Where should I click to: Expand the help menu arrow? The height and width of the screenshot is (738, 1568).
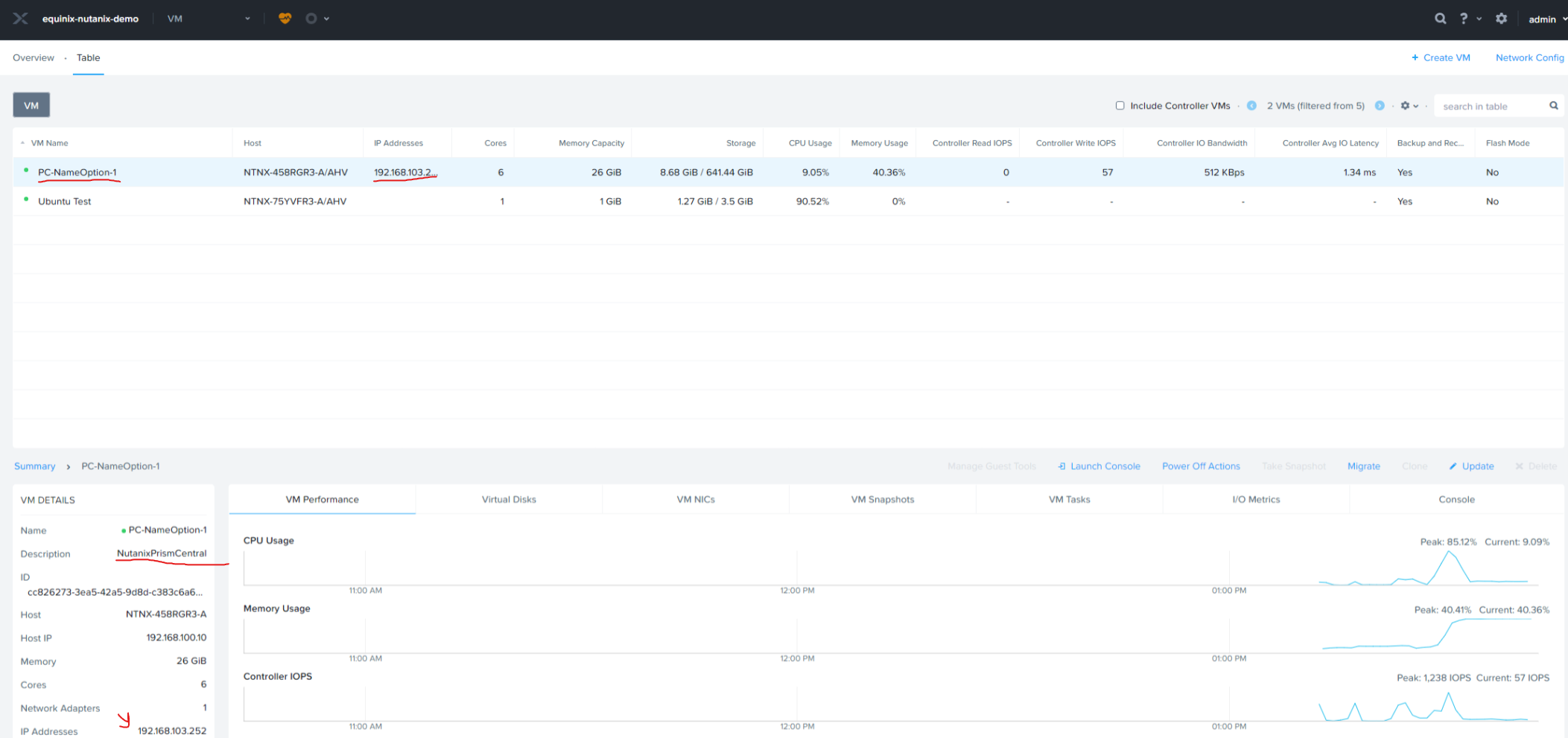[1479, 19]
